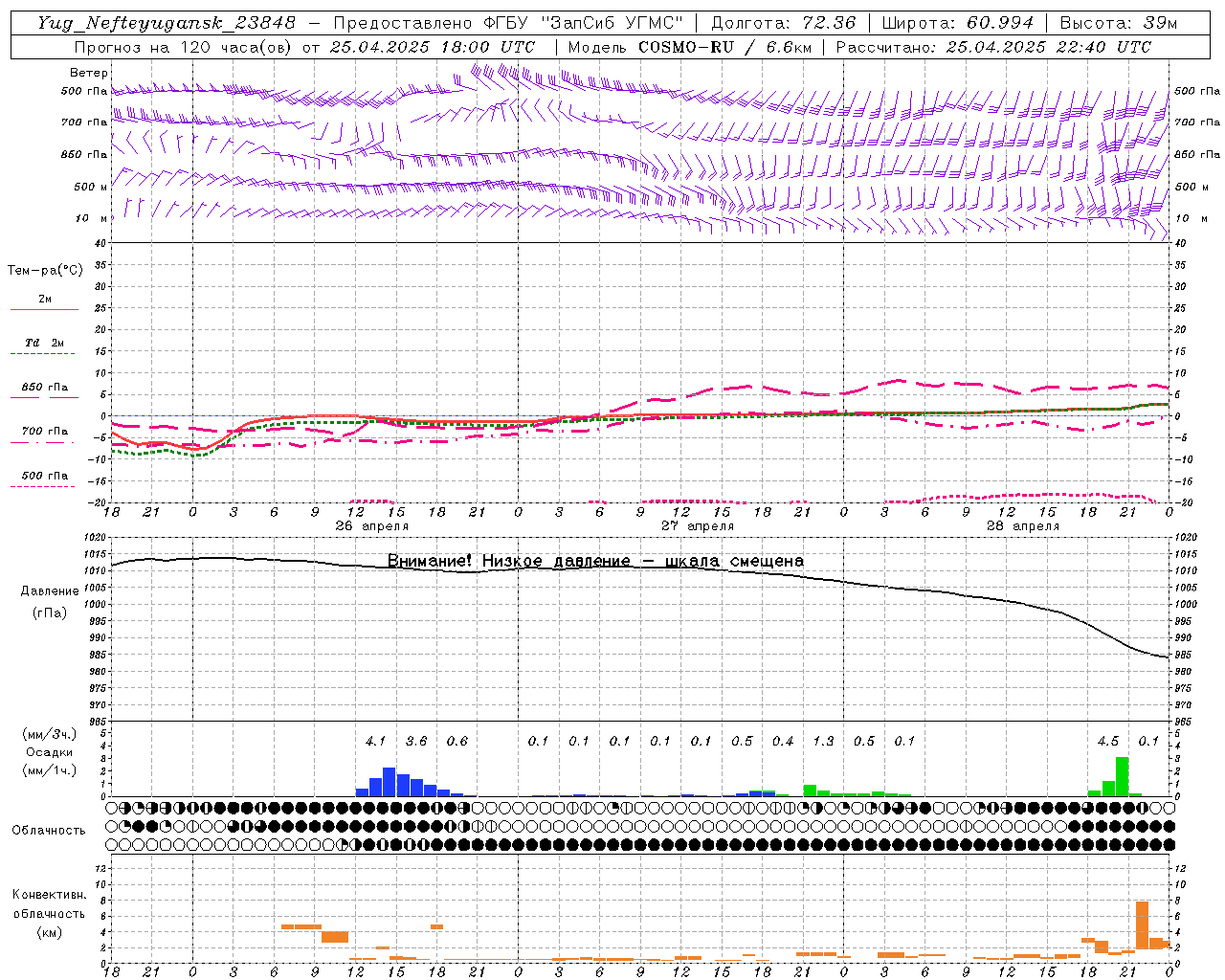Click the station title Yug_Nefteyugansk_23848
The width and height of the screenshot is (1225, 980).
point(167,23)
